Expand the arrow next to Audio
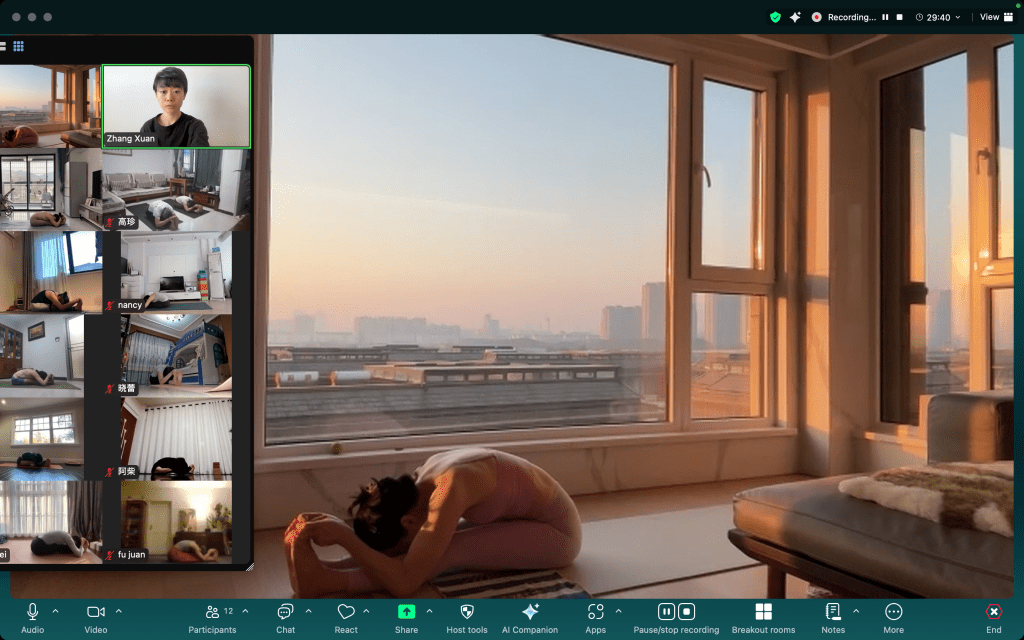 (55, 611)
